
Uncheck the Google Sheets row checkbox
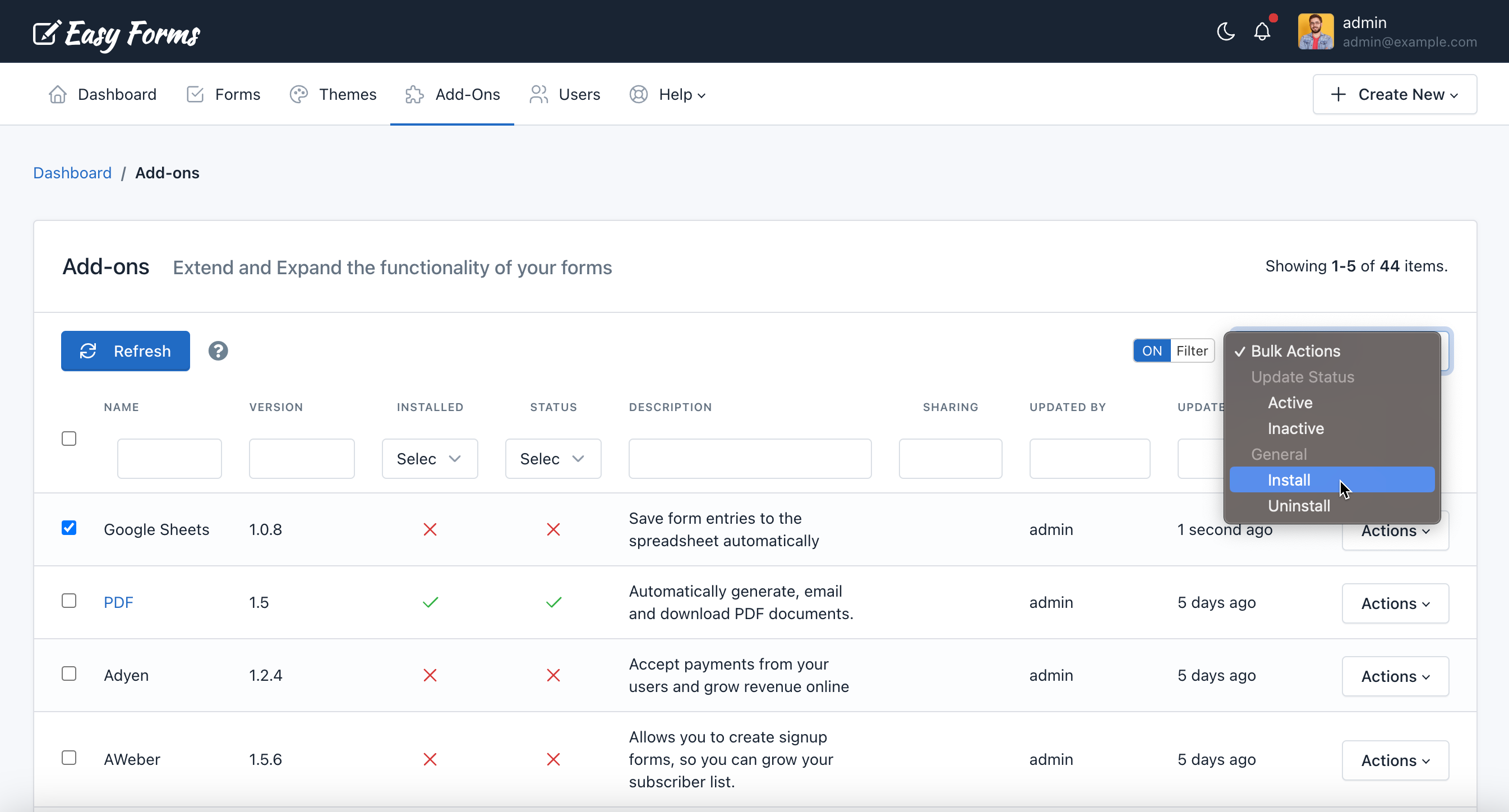69,528
